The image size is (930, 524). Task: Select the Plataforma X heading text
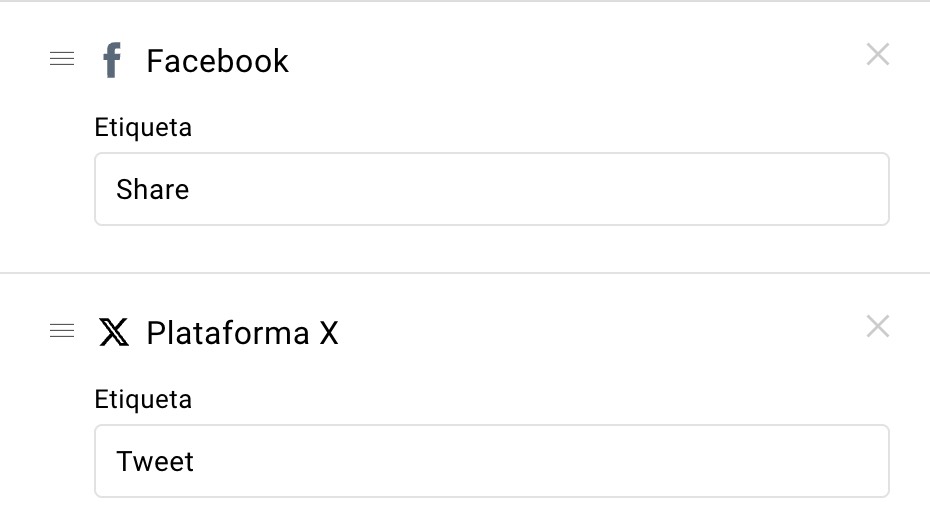pos(243,332)
